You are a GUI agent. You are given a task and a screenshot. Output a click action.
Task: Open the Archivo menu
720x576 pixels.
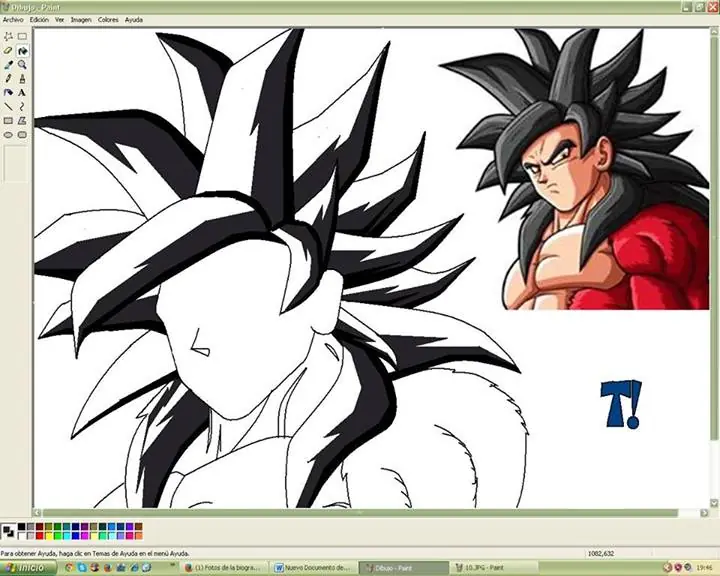coord(13,20)
